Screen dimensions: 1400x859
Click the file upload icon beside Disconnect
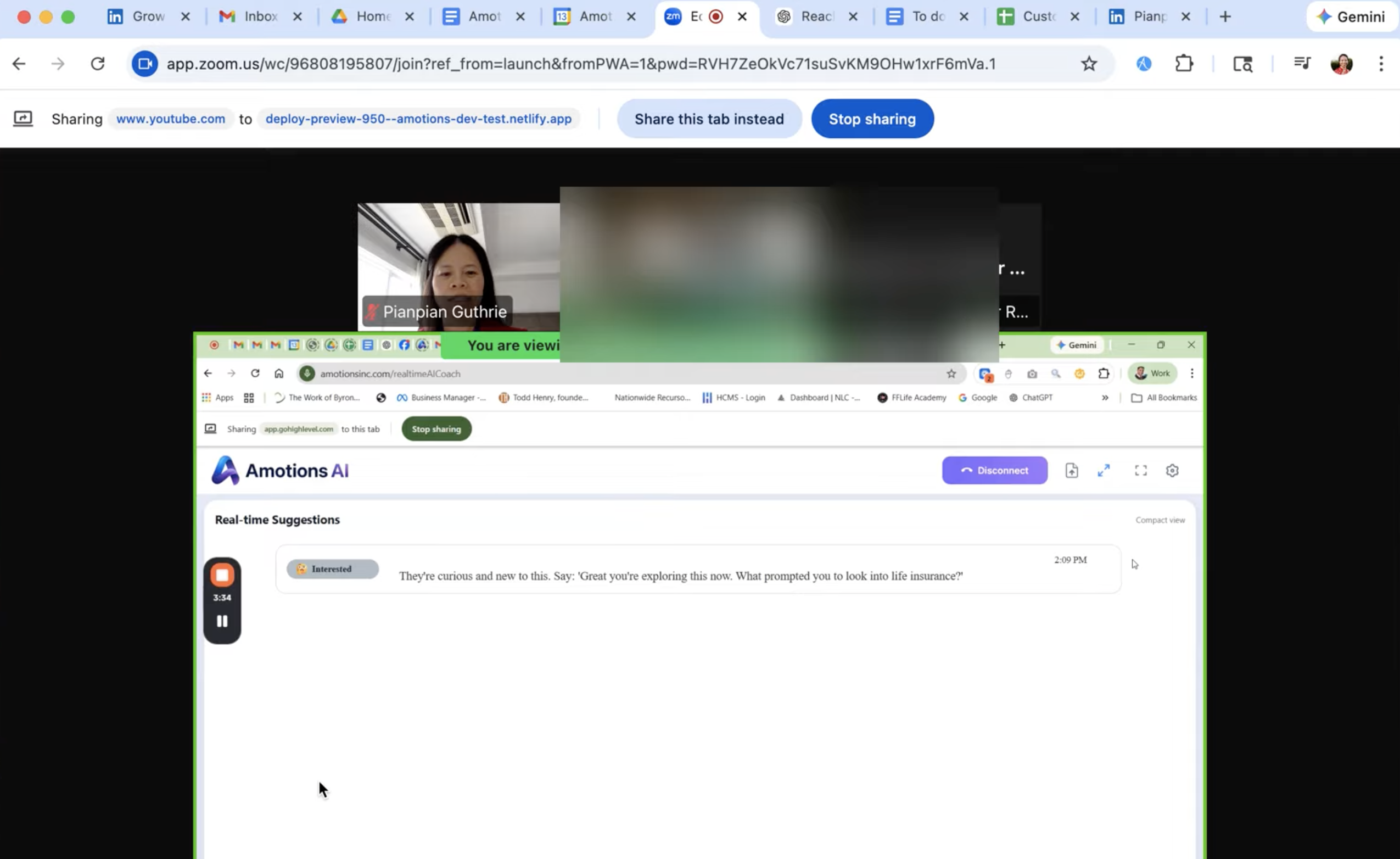point(1072,470)
